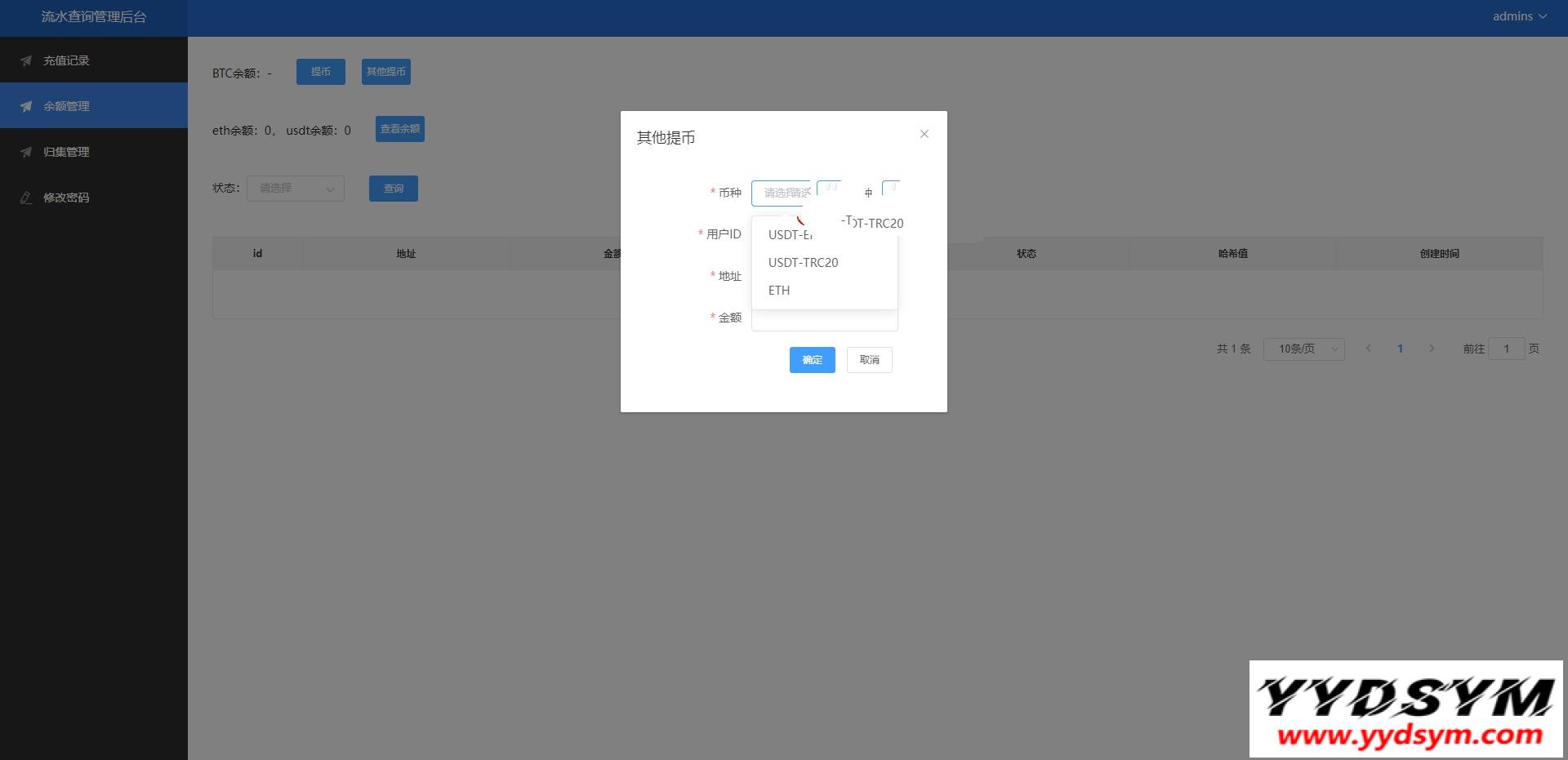The height and width of the screenshot is (760, 1568).
Task: Close the 其他提币 dialog with X icon
Action: (x=924, y=134)
